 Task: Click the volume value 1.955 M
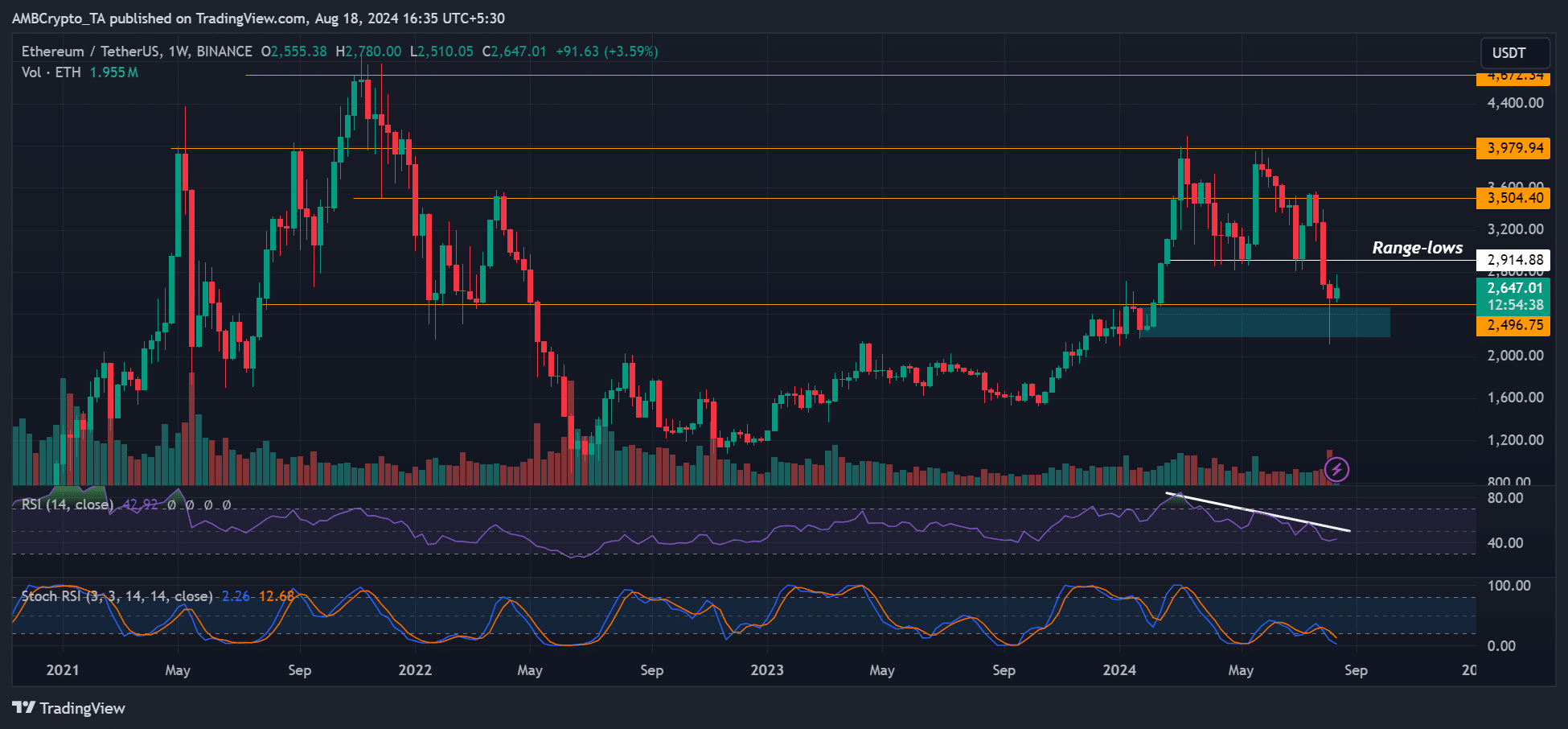[x=113, y=72]
